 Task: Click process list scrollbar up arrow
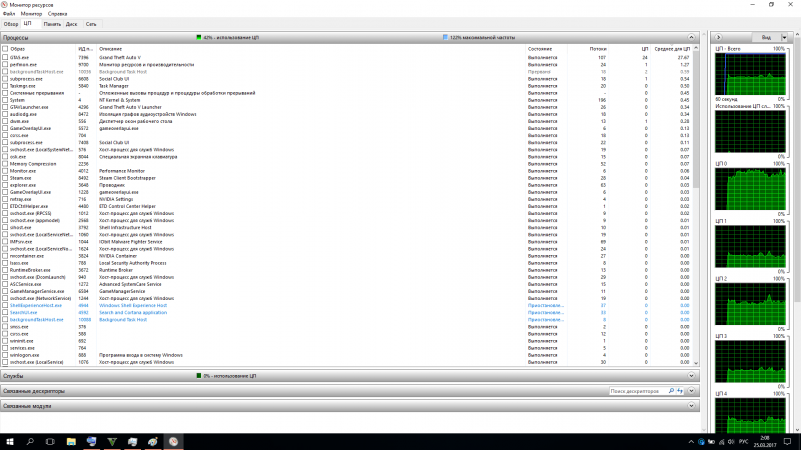696,48
